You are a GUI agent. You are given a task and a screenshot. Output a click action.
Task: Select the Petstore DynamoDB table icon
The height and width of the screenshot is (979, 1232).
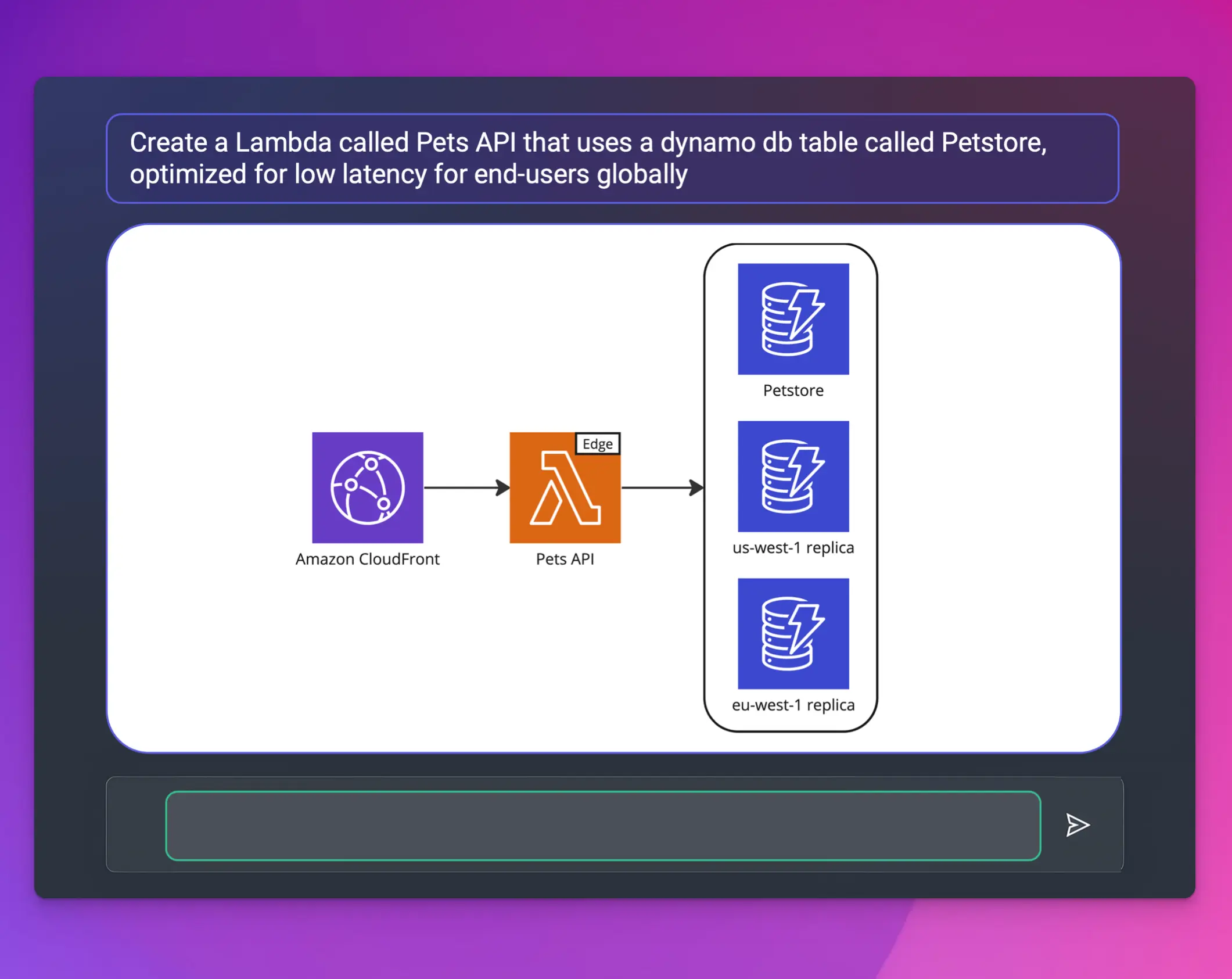(x=792, y=319)
